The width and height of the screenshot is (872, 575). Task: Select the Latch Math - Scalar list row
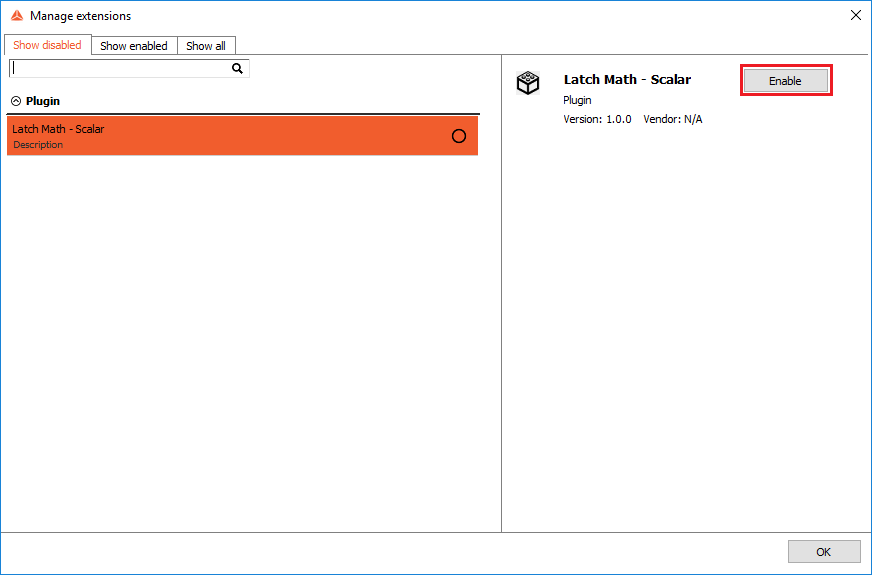pyautogui.click(x=242, y=136)
